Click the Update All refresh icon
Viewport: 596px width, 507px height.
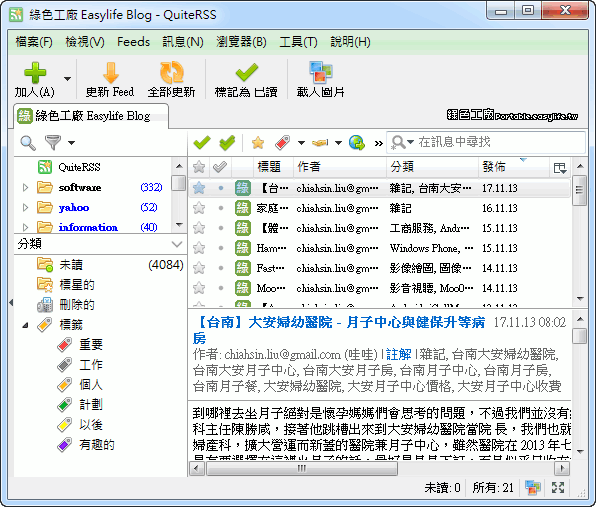pyautogui.click(x=171, y=72)
